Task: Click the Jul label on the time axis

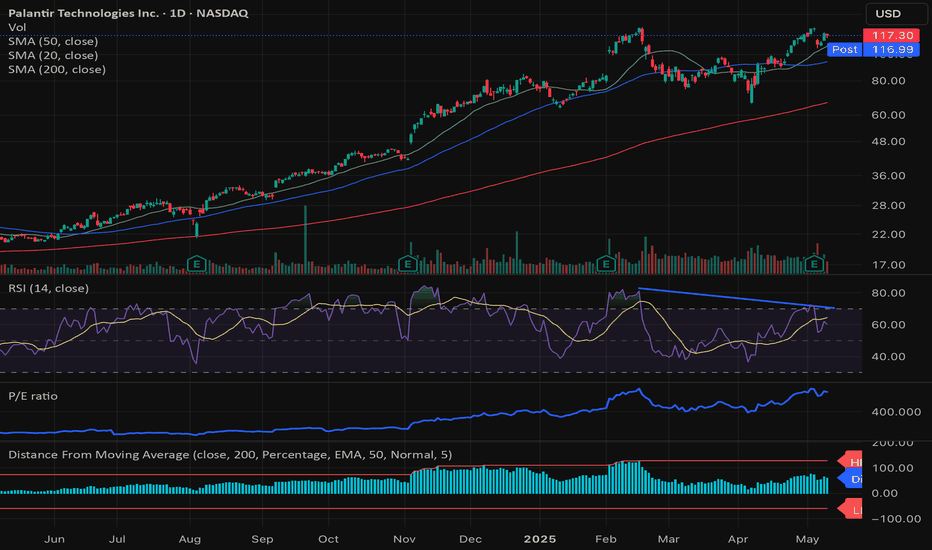Action: pyautogui.click(x=117, y=539)
